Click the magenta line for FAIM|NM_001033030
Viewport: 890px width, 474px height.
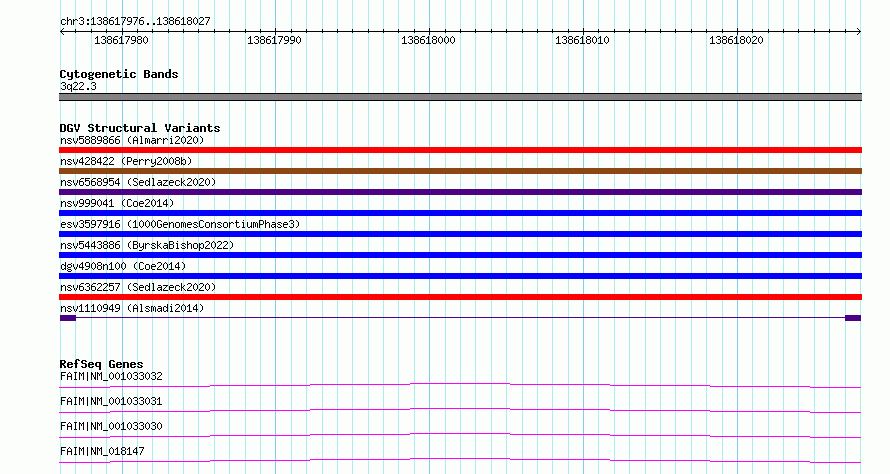click(x=460, y=435)
